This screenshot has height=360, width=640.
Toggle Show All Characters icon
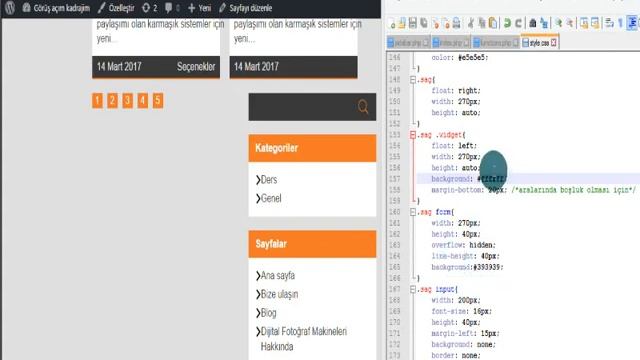[x=620, y=23]
